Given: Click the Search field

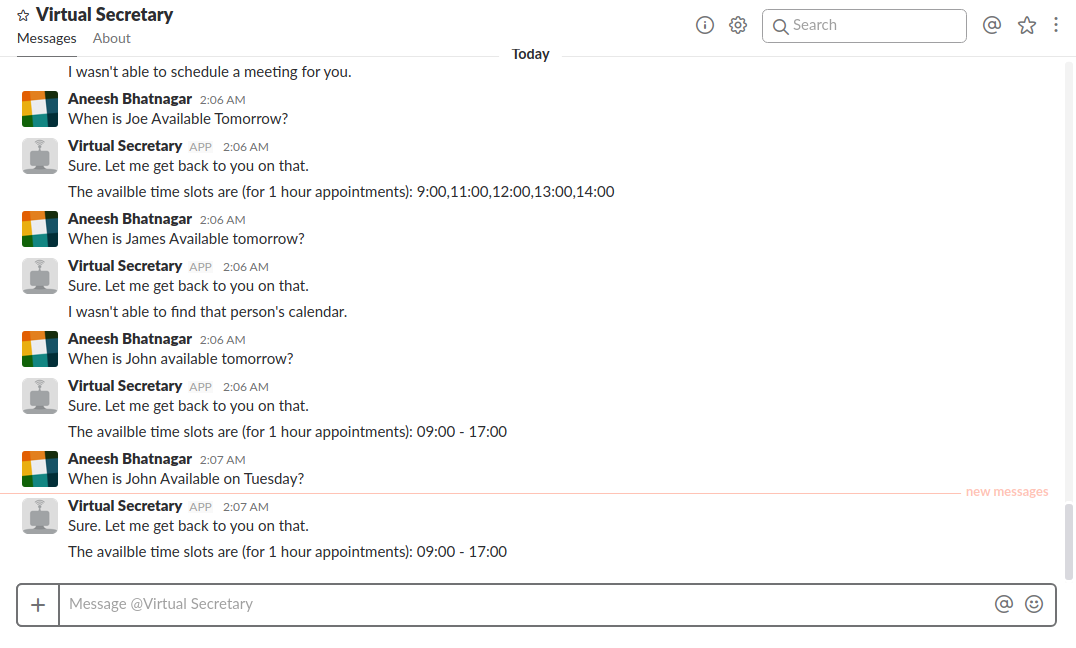Looking at the screenshot, I should 864,26.
